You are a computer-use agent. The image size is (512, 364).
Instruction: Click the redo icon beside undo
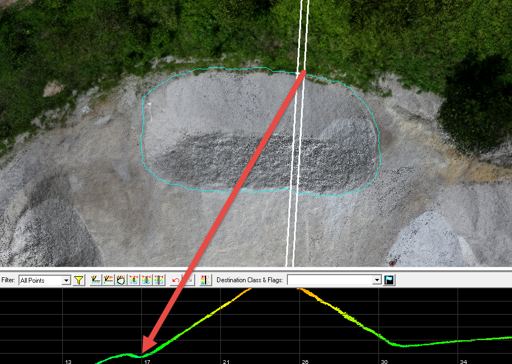coord(189,280)
